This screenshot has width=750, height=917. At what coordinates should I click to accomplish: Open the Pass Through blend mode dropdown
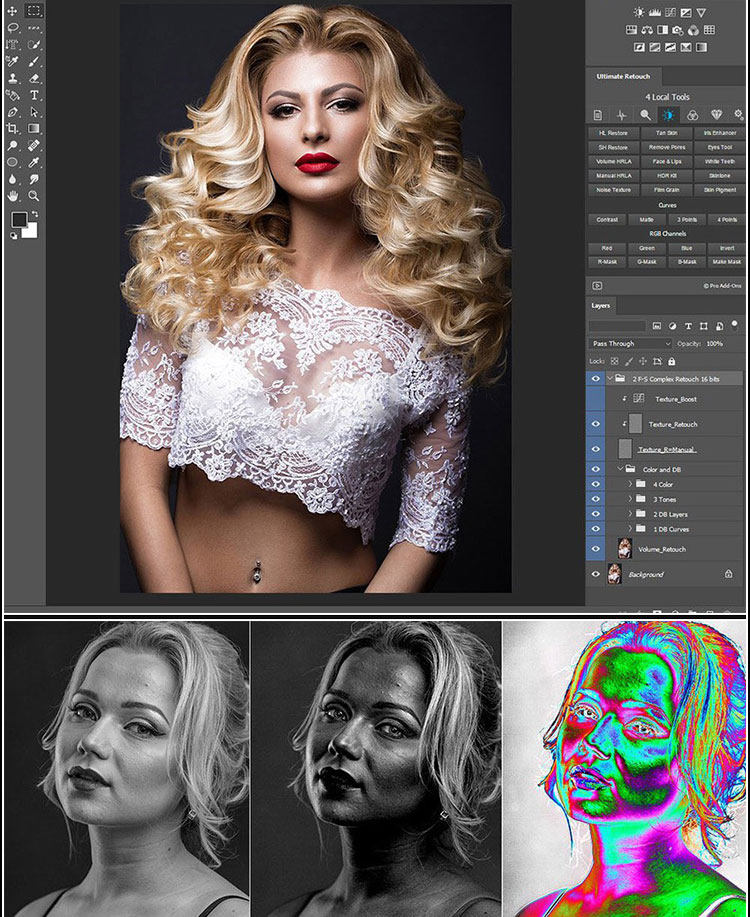click(x=630, y=343)
